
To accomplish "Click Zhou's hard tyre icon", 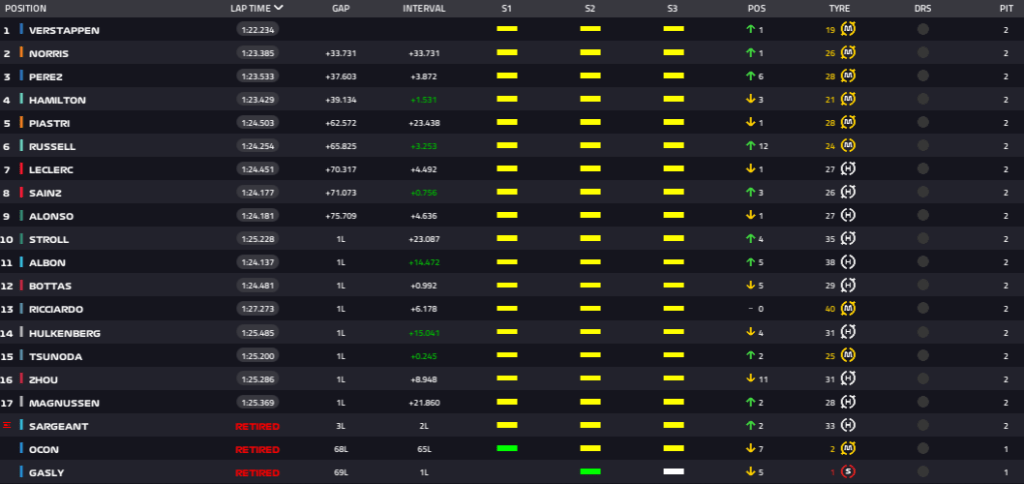I will [848, 379].
